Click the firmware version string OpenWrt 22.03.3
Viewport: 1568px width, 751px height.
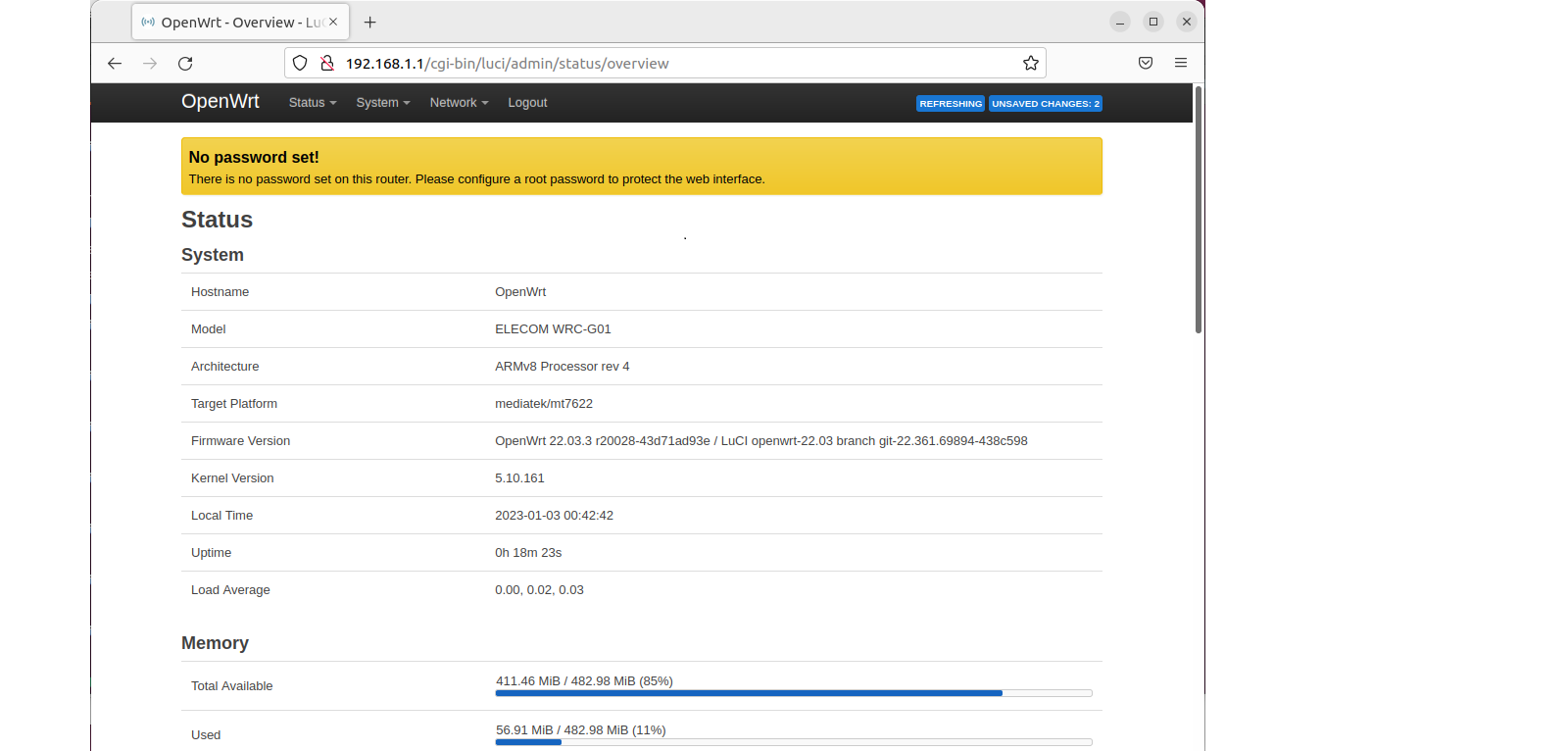coord(761,441)
